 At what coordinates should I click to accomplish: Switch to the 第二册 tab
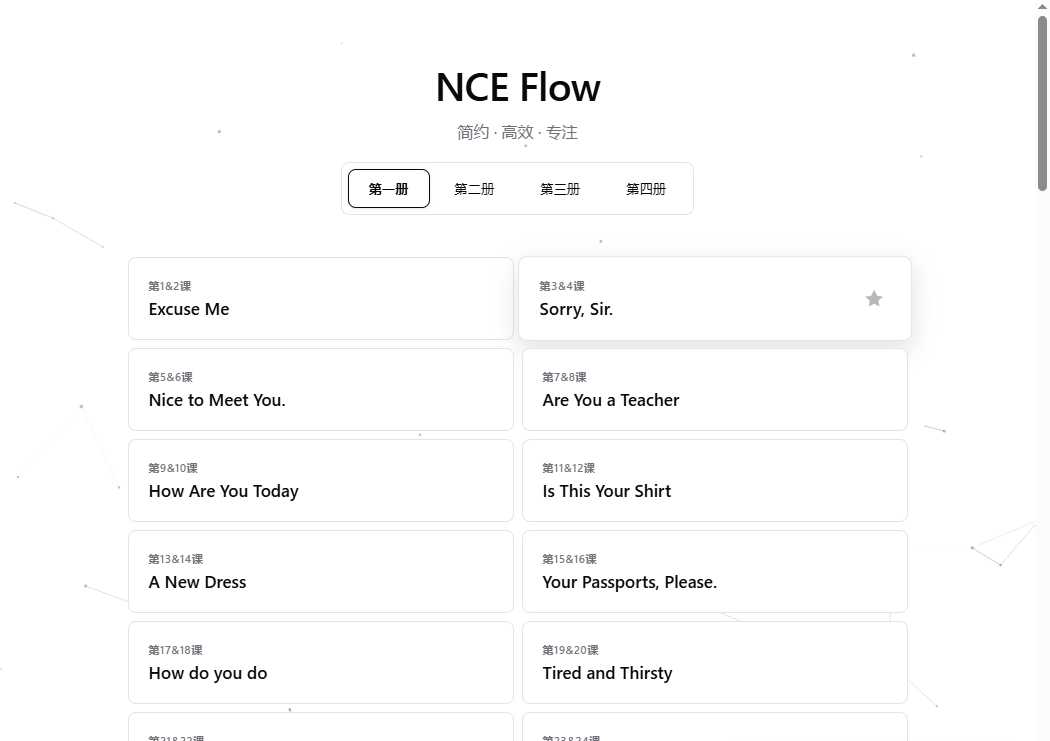[x=474, y=188]
